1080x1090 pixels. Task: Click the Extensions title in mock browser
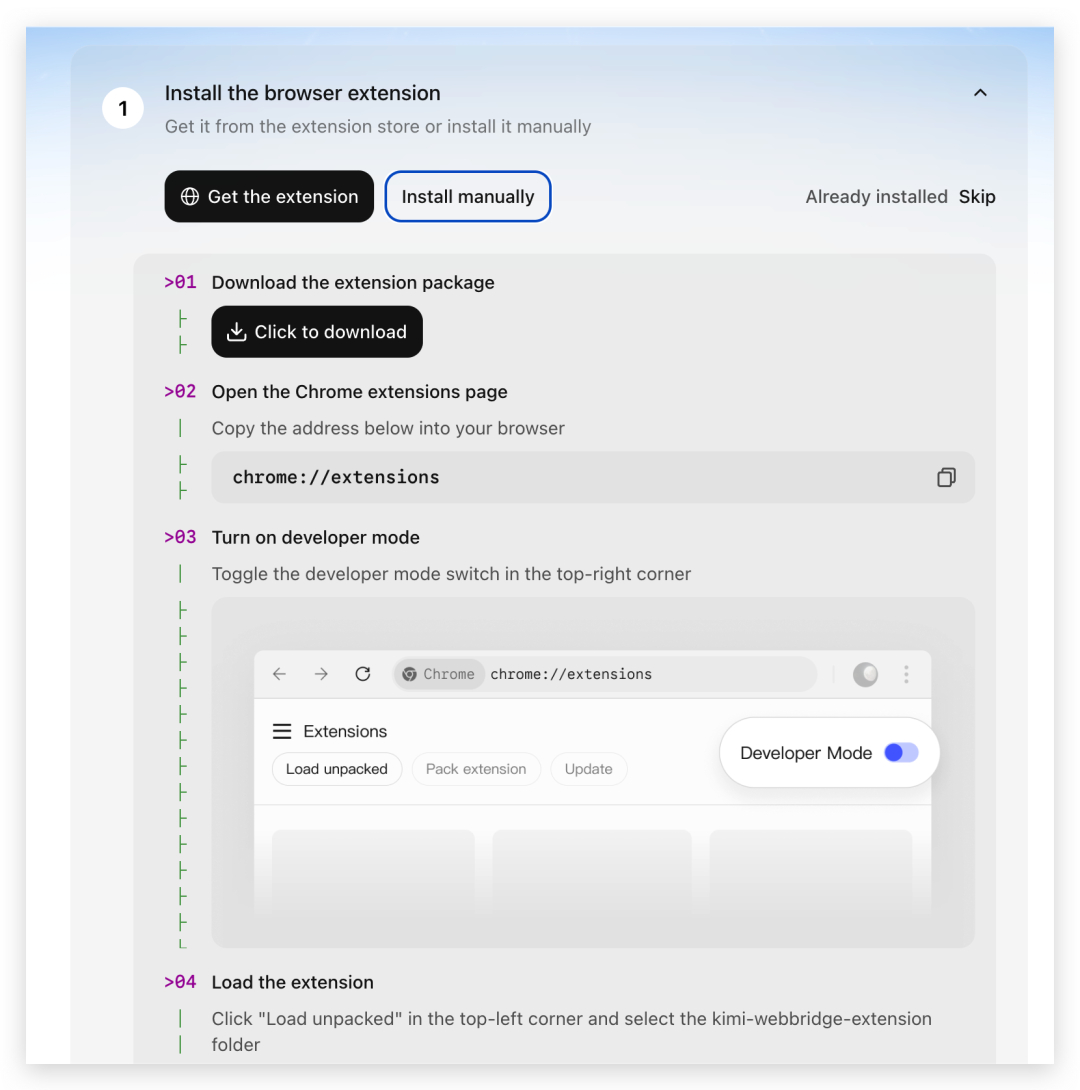345,731
